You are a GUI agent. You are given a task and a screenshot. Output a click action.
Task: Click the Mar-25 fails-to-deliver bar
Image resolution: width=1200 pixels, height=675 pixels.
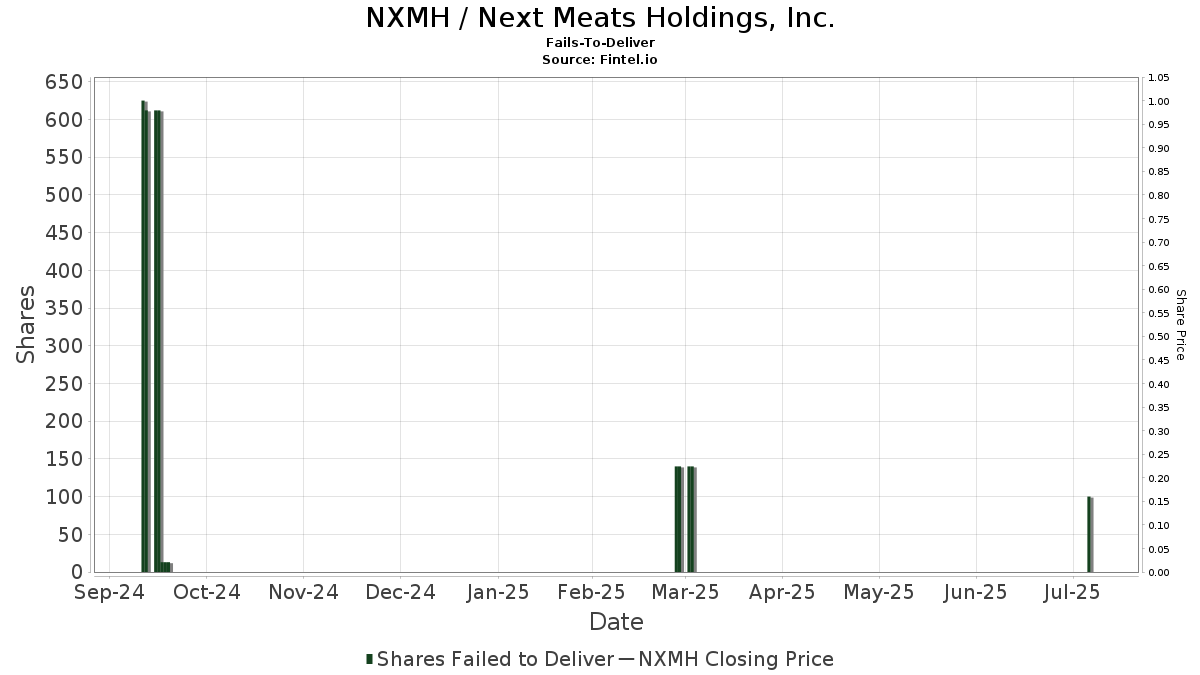[x=685, y=519]
